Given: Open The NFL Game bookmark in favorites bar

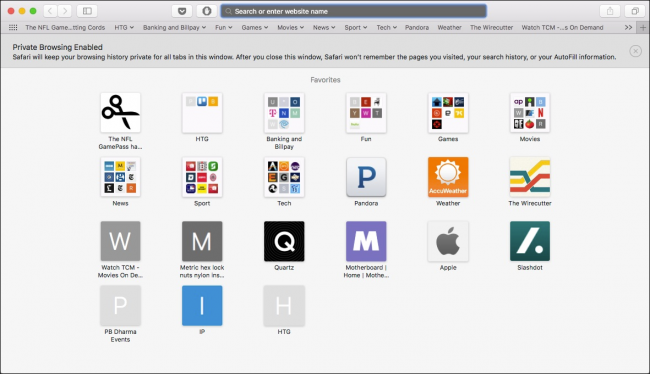Looking at the screenshot, I should (65, 27).
